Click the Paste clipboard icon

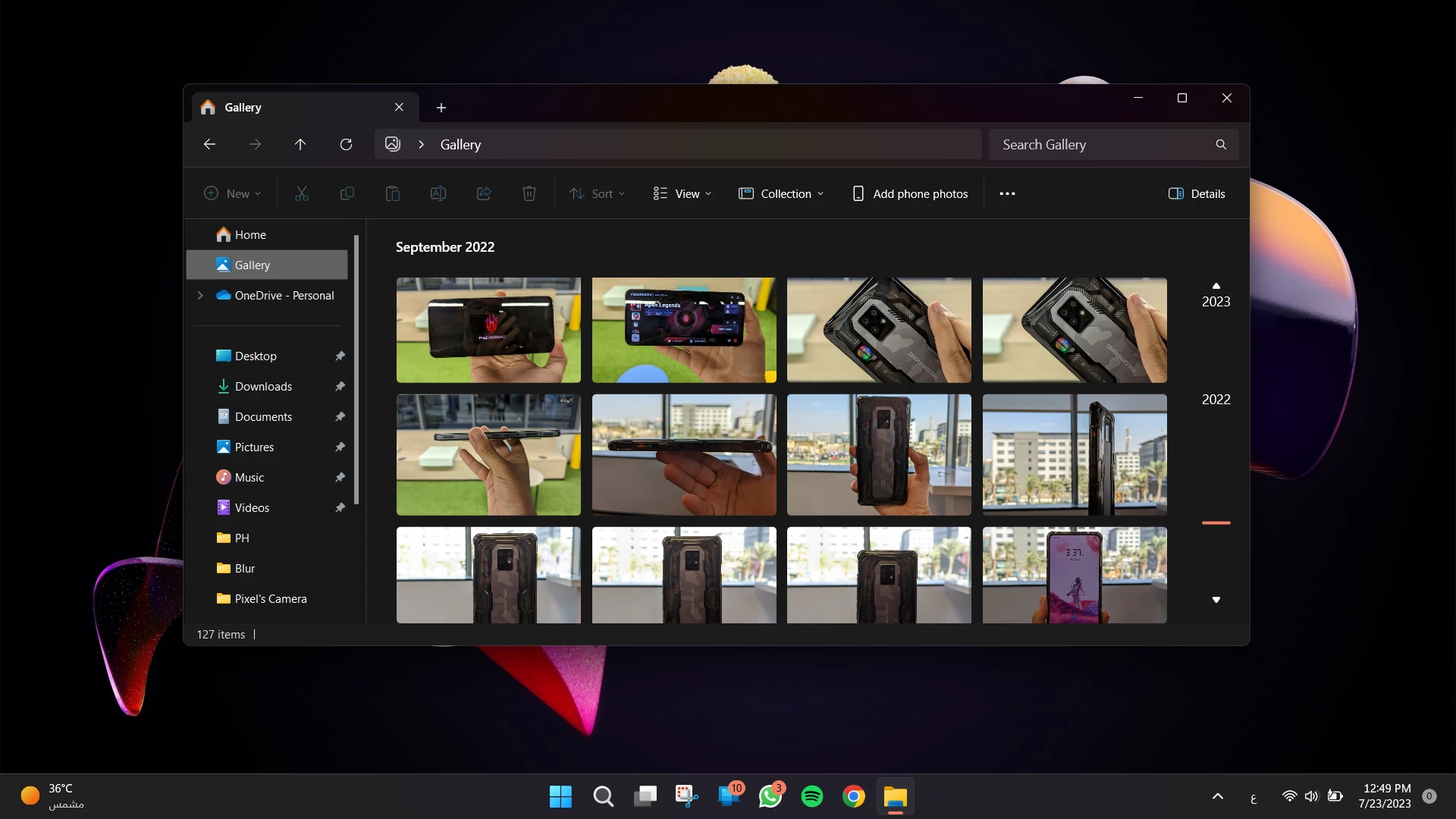coord(393,194)
